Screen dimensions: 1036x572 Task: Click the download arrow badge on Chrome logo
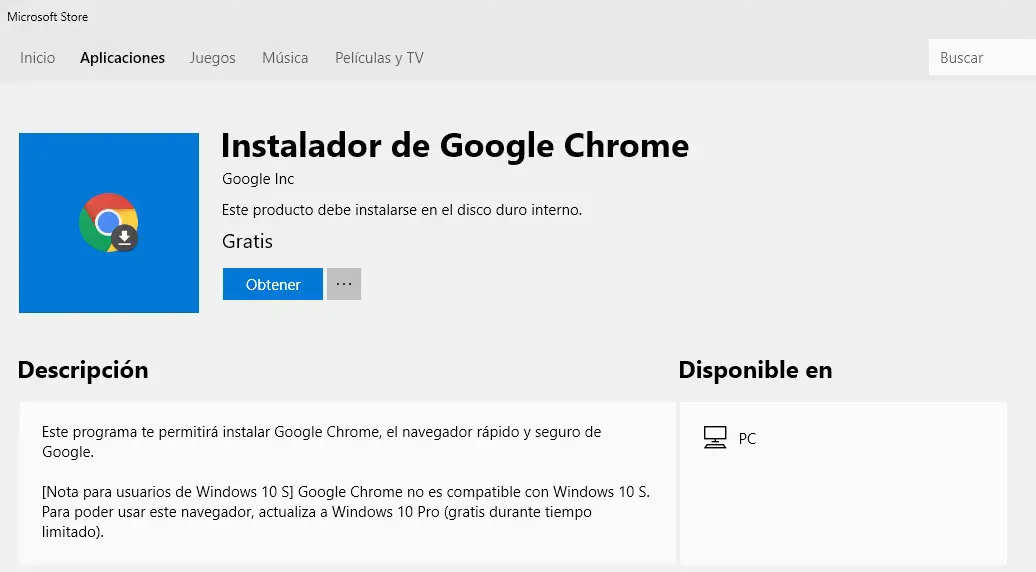124,238
